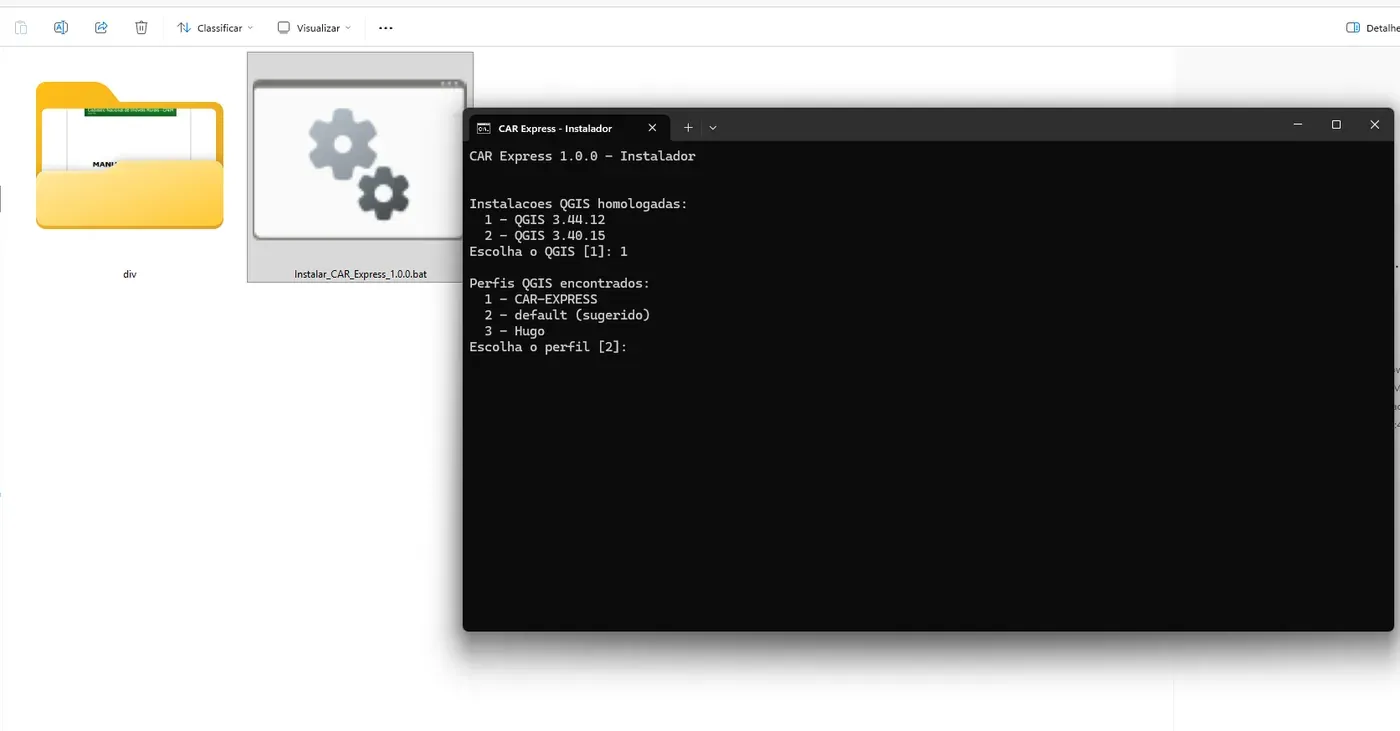Select the CAR Express - Instalador terminal tab
1400x731 pixels.
coord(567,127)
